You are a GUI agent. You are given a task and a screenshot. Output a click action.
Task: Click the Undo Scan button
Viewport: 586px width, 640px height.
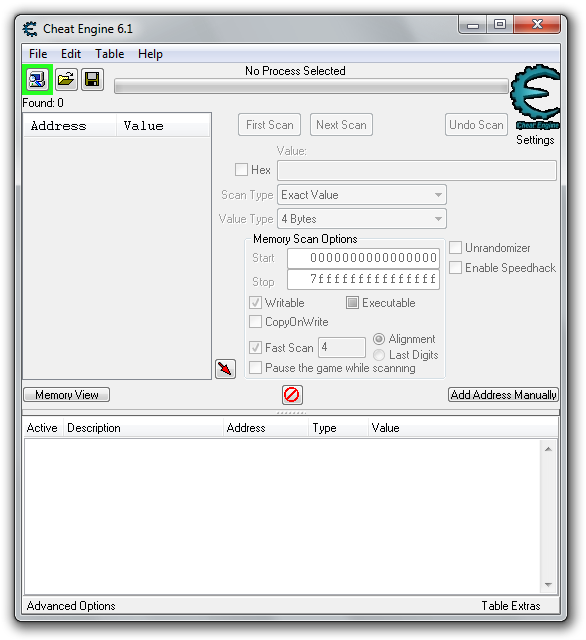pyautogui.click(x=476, y=124)
